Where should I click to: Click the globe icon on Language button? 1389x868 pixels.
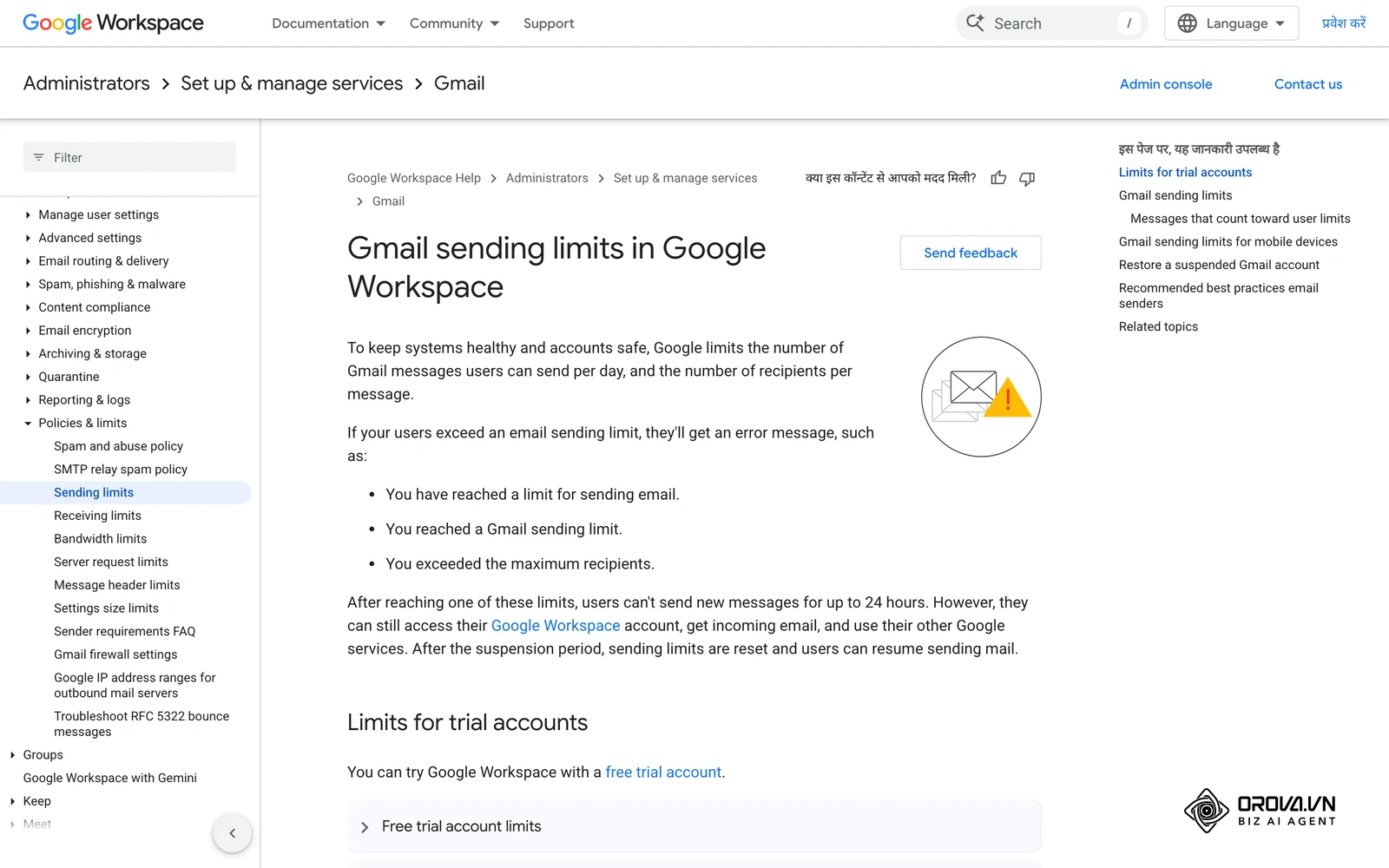click(1187, 23)
